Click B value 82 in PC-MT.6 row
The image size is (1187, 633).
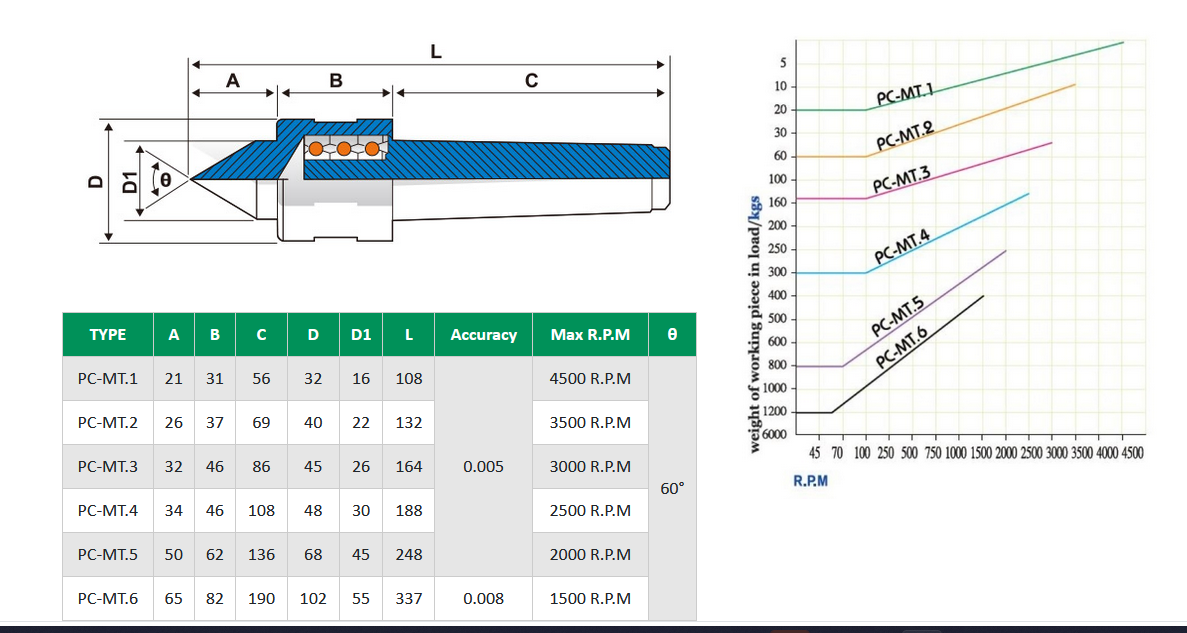click(215, 599)
